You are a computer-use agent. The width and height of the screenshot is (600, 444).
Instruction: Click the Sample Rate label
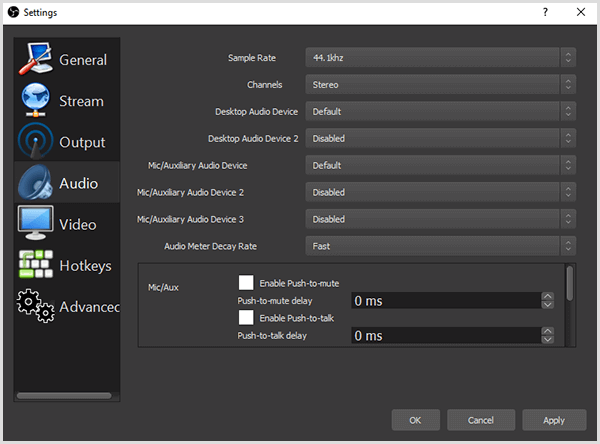(252, 58)
